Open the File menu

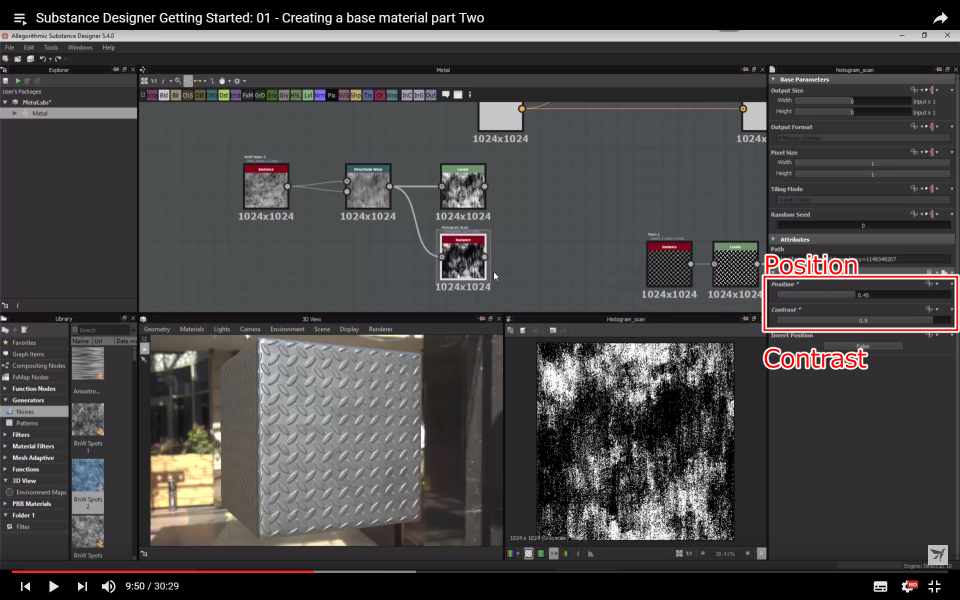9,47
